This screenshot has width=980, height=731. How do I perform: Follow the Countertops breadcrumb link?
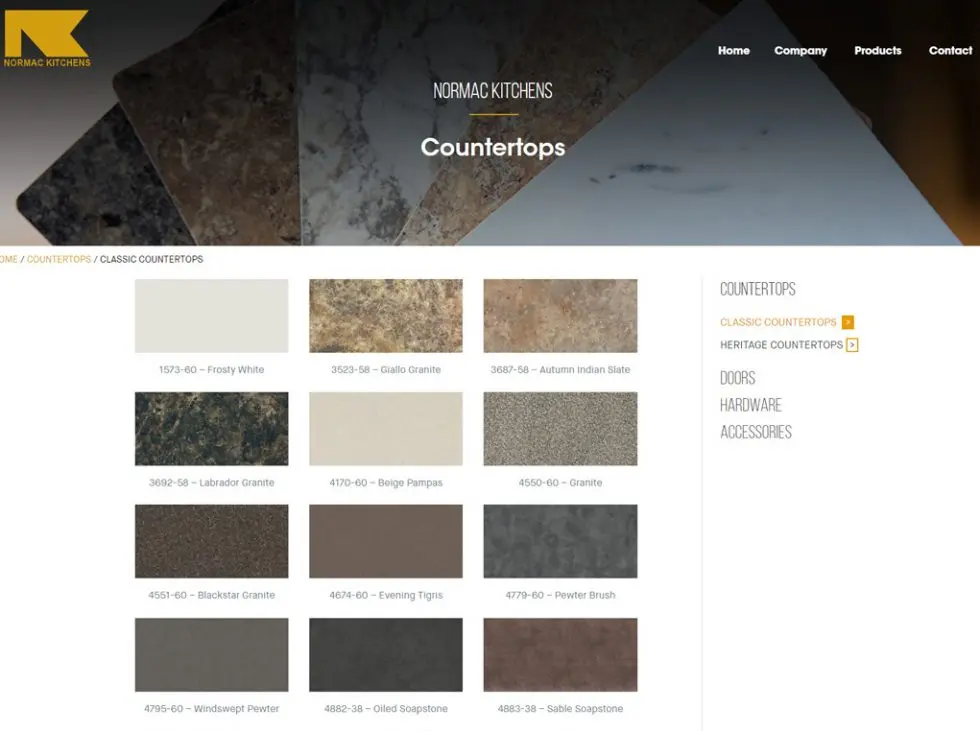(59, 259)
